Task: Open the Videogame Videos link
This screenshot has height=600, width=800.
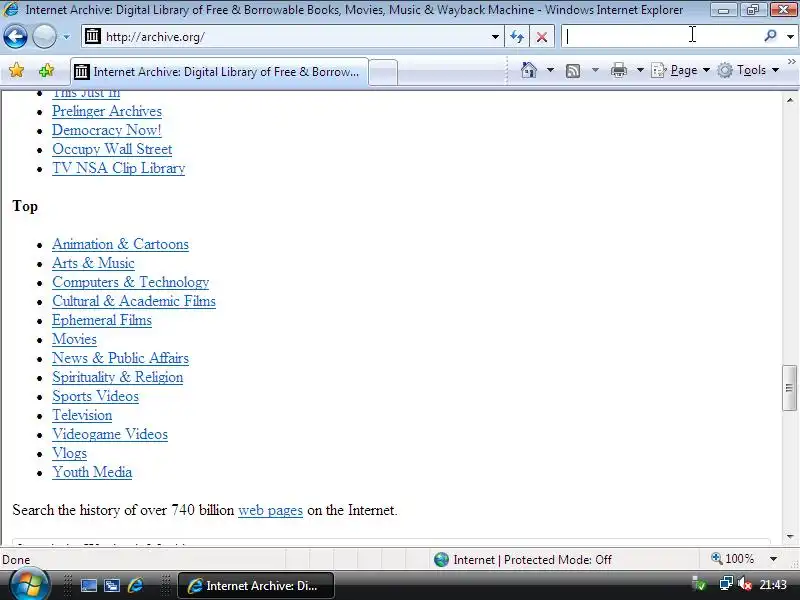Action: pos(110,434)
